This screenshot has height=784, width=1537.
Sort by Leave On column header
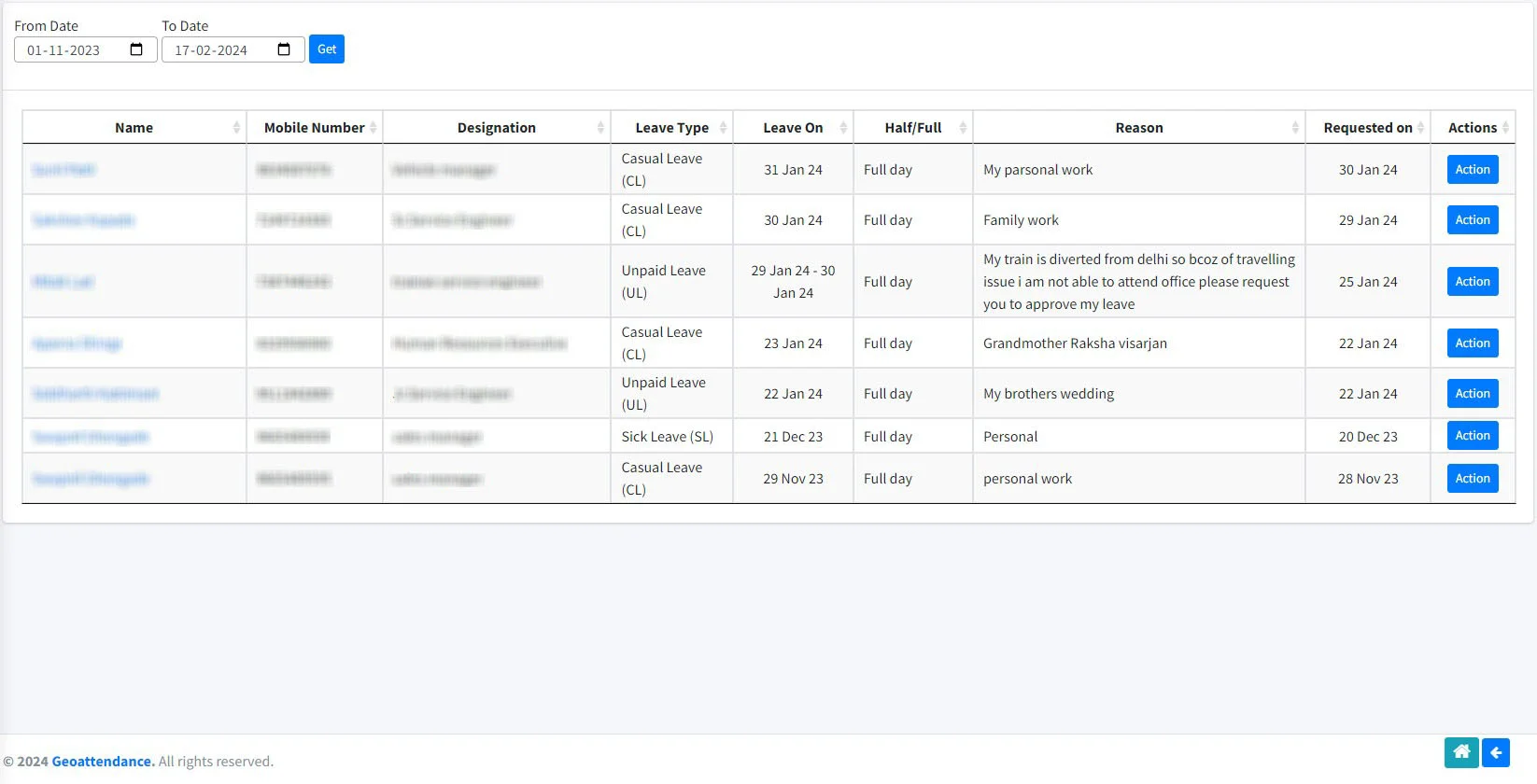tap(793, 128)
